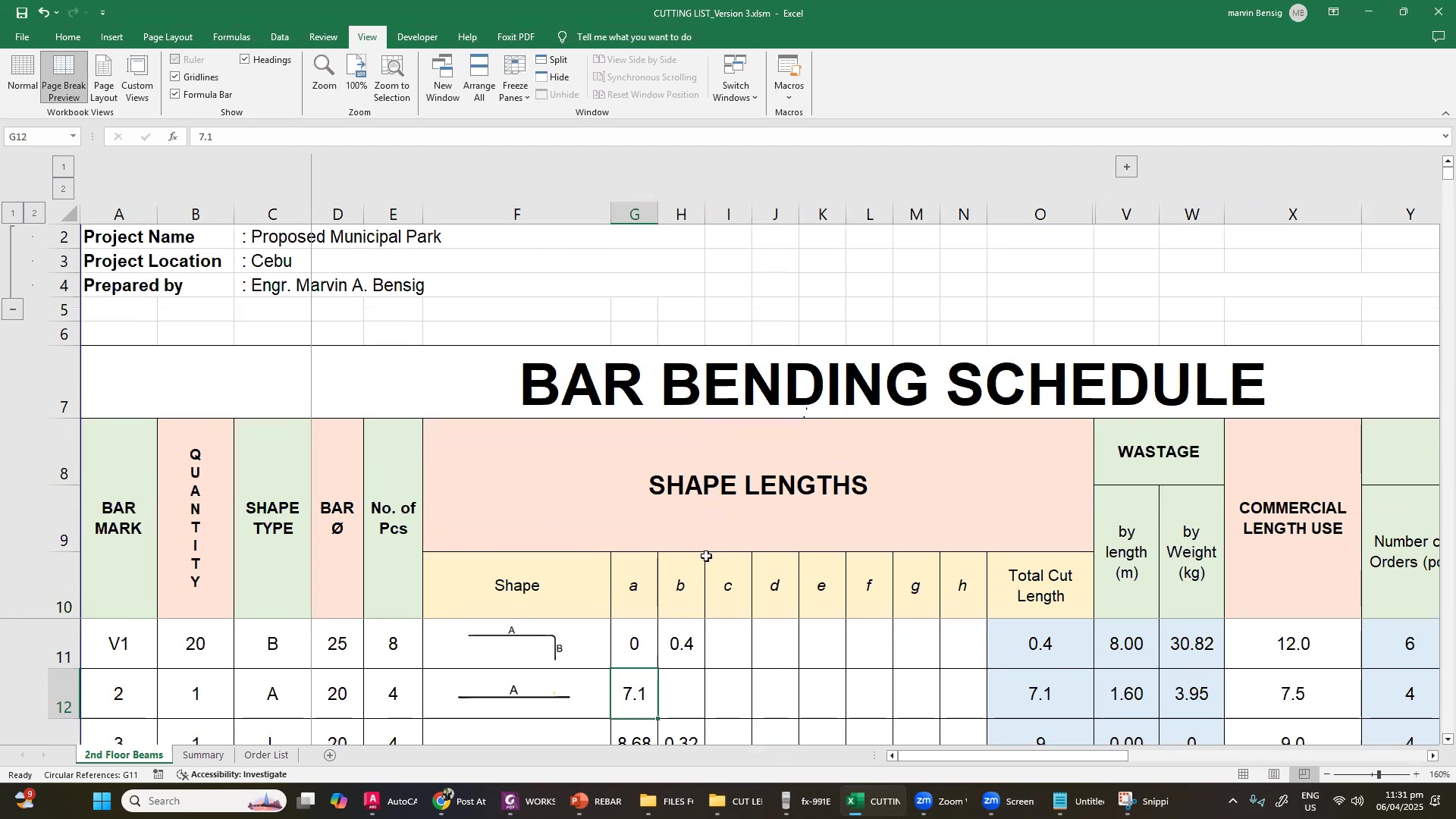Viewport: 1456px width, 819px height.
Task: Hide the current window
Action: pos(553,77)
